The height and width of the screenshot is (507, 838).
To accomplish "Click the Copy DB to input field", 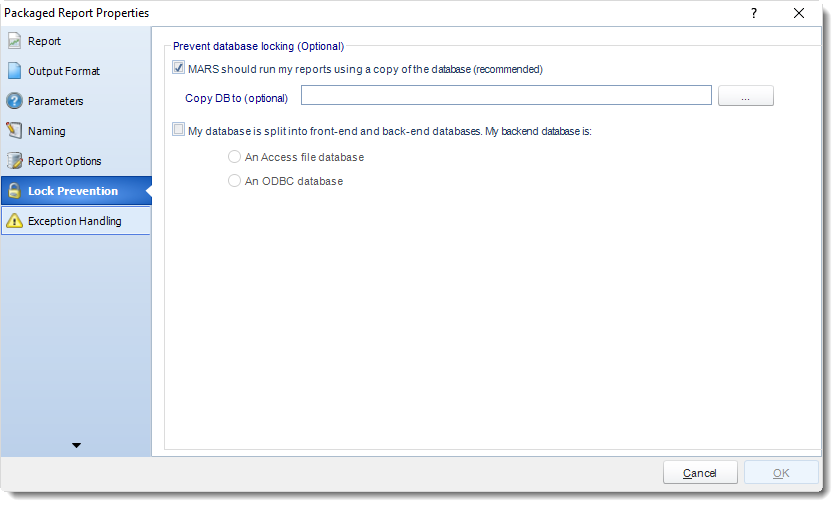I will (x=506, y=96).
